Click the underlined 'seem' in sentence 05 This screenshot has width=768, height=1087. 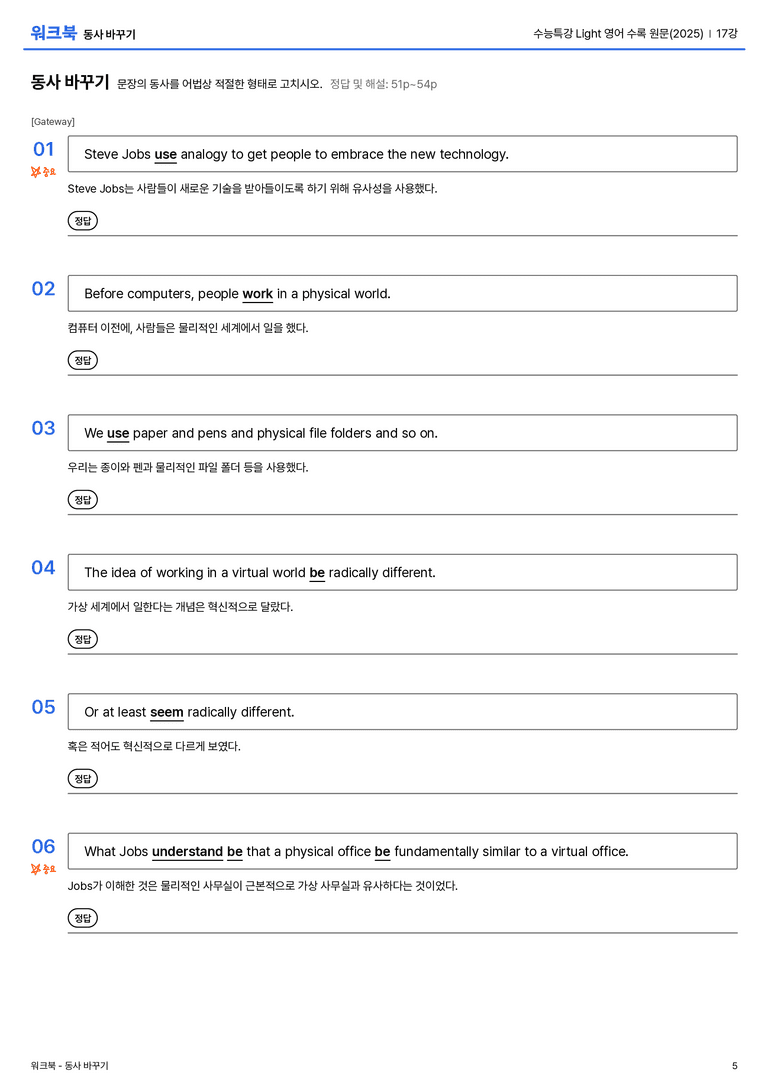pyautogui.click(x=167, y=713)
